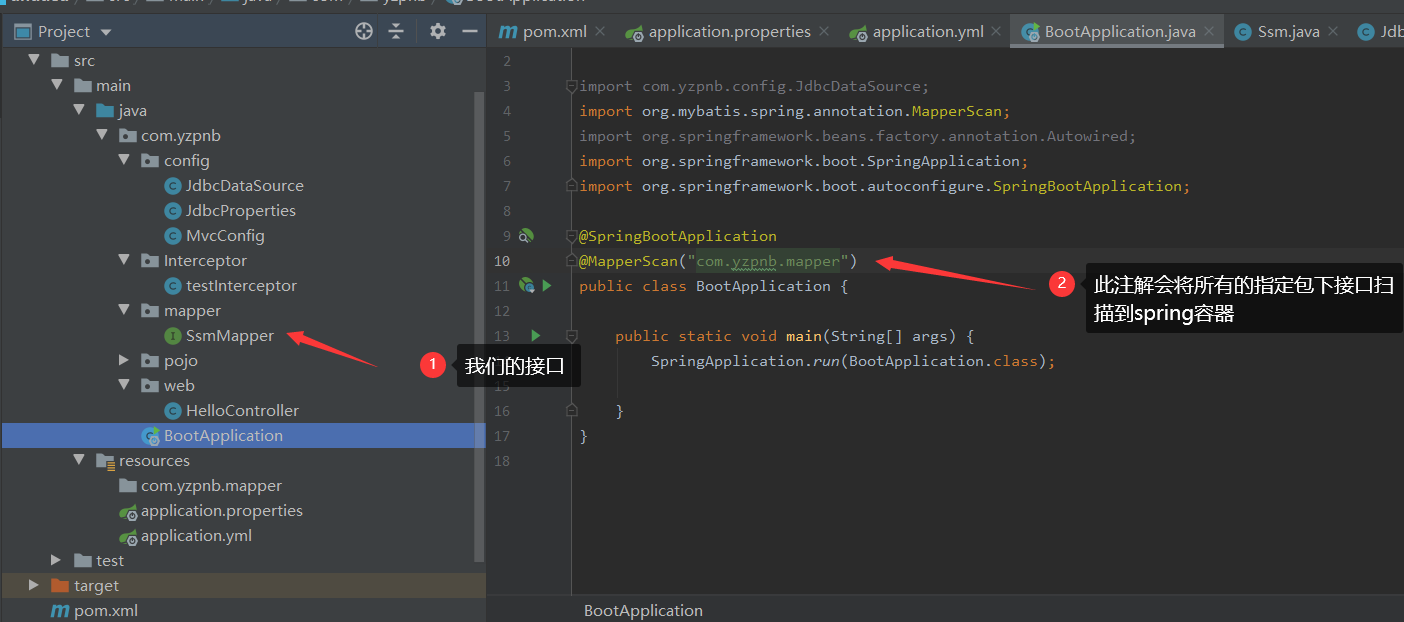Close the application.properties tab
The width and height of the screenshot is (1404, 622).
point(824,31)
